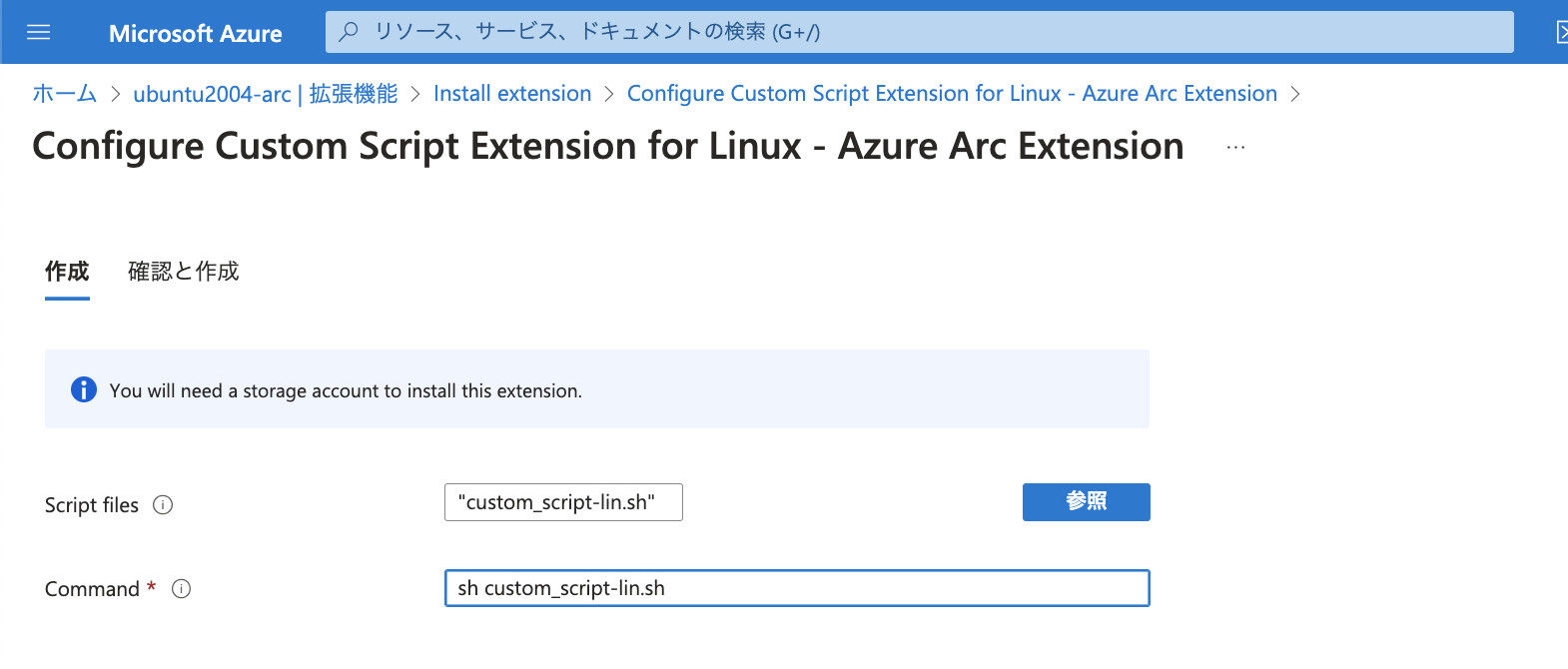Show Command info tooltip icon

182,589
